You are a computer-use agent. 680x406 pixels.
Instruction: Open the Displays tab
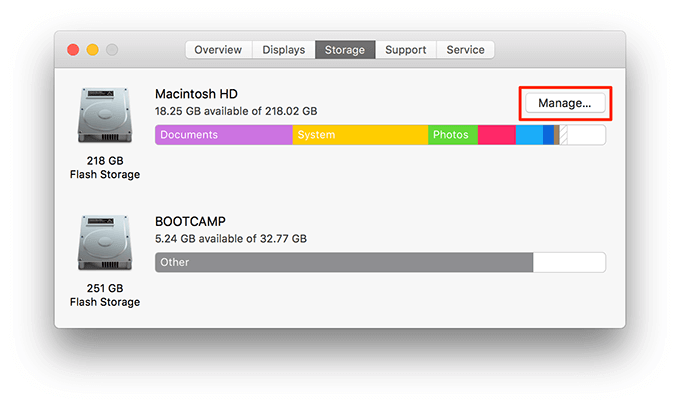(x=284, y=50)
